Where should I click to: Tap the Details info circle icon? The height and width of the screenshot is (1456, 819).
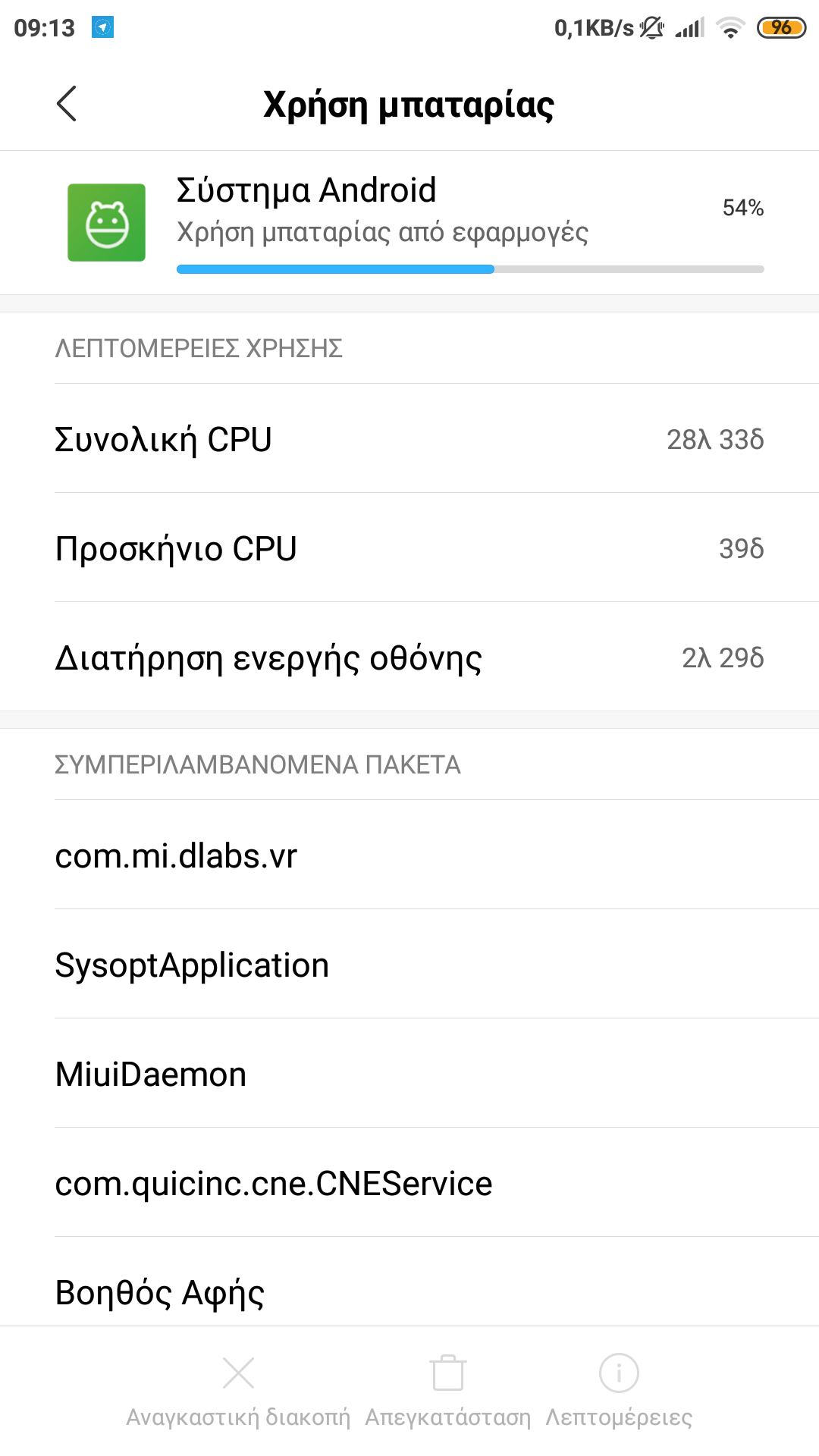tap(619, 1373)
